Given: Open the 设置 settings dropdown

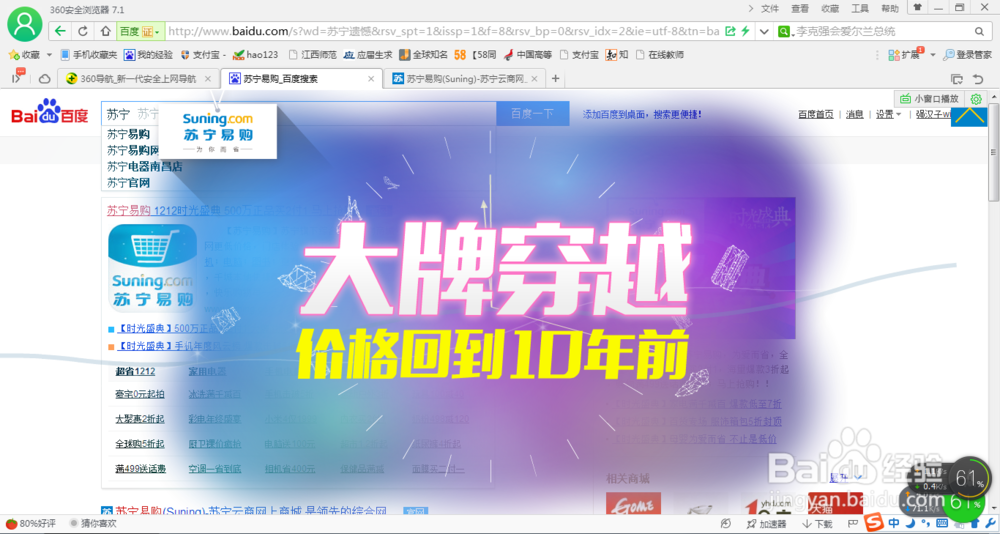Looking at the screenshot, I should point(888,115).
